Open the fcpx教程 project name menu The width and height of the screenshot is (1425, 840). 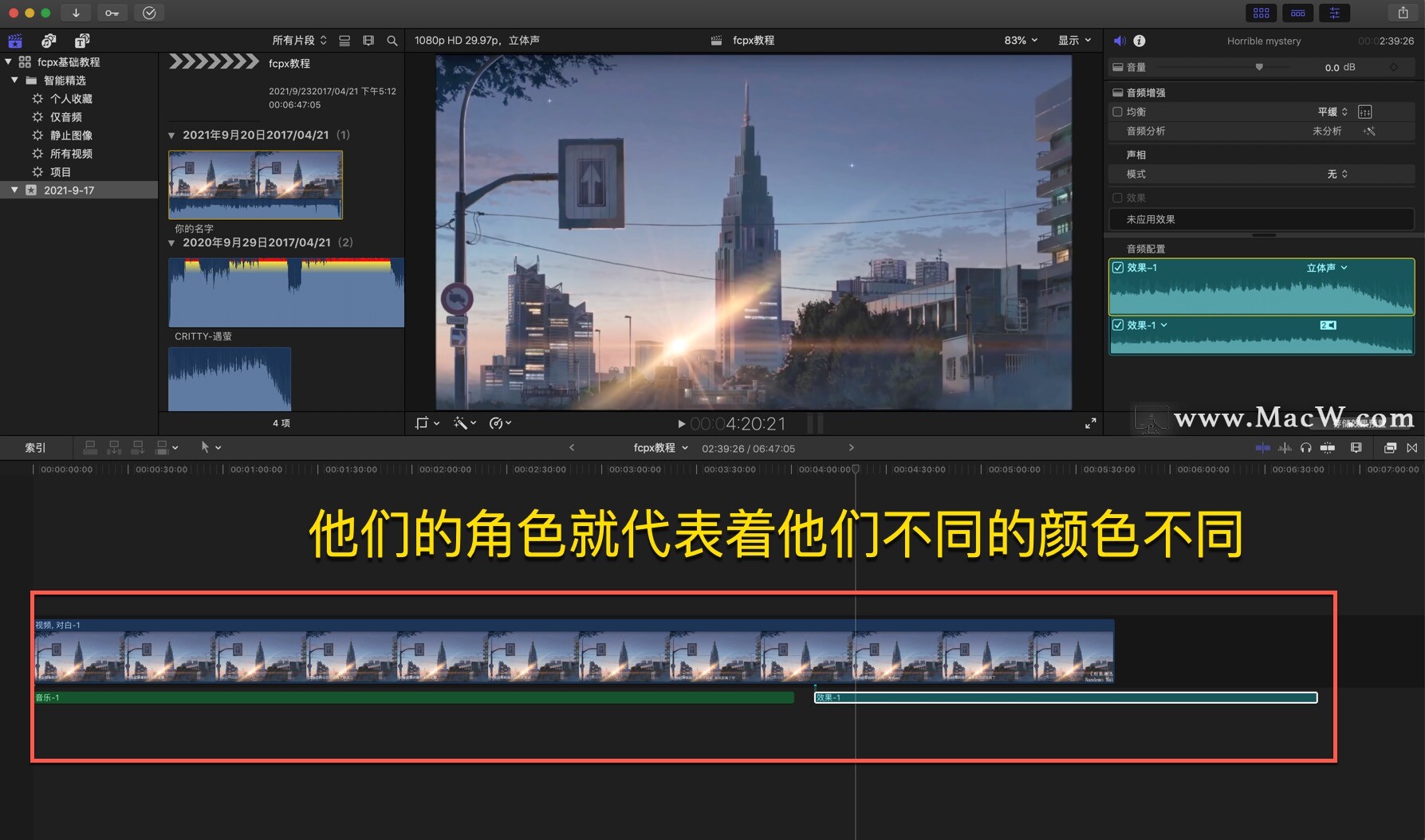coord(660,448)
